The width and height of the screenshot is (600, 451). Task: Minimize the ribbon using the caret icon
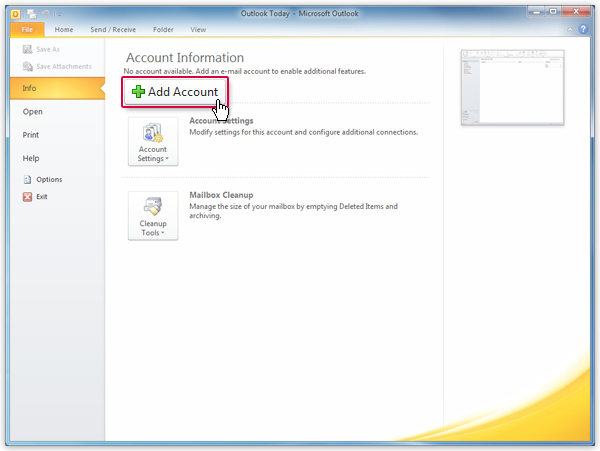(x=572, y=30)
